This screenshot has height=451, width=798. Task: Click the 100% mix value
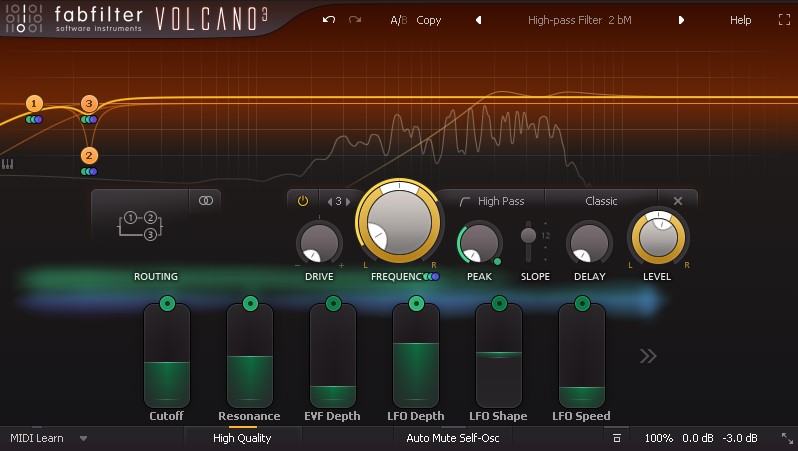[659, 438]
